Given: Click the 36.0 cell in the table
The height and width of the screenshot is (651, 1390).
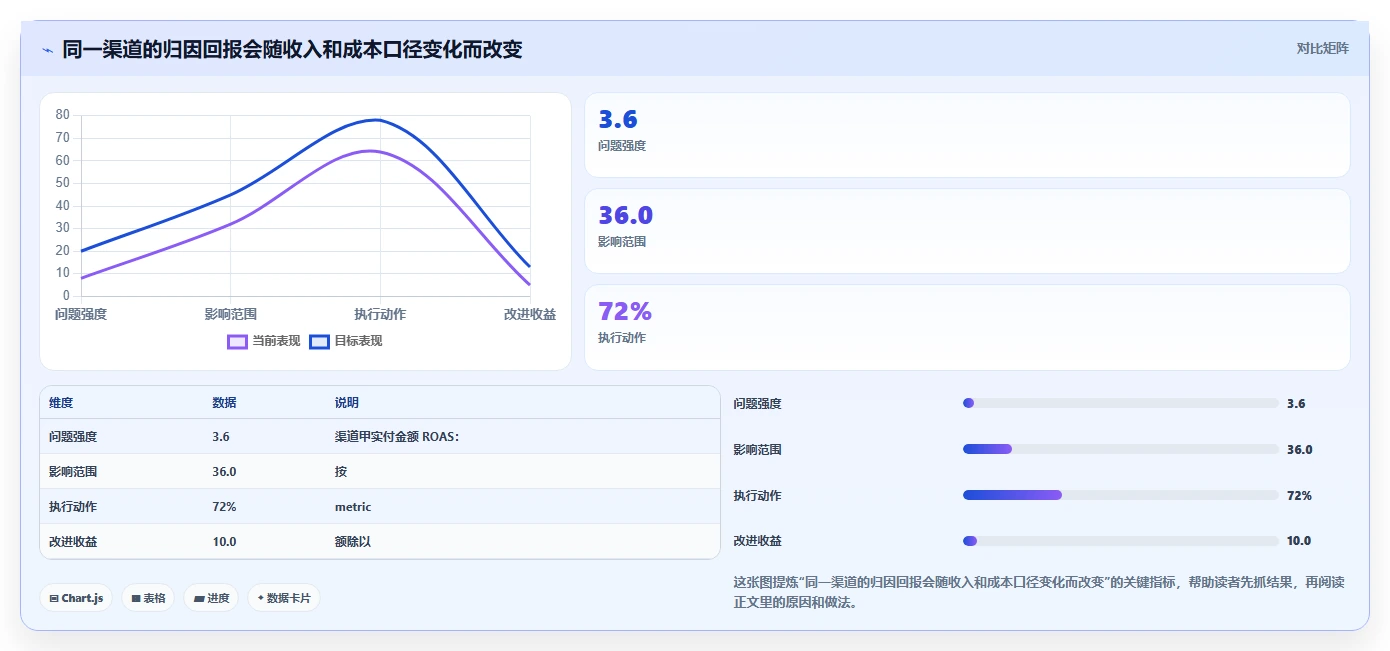Looking at the screenshot, I should (x=224, y=472).
